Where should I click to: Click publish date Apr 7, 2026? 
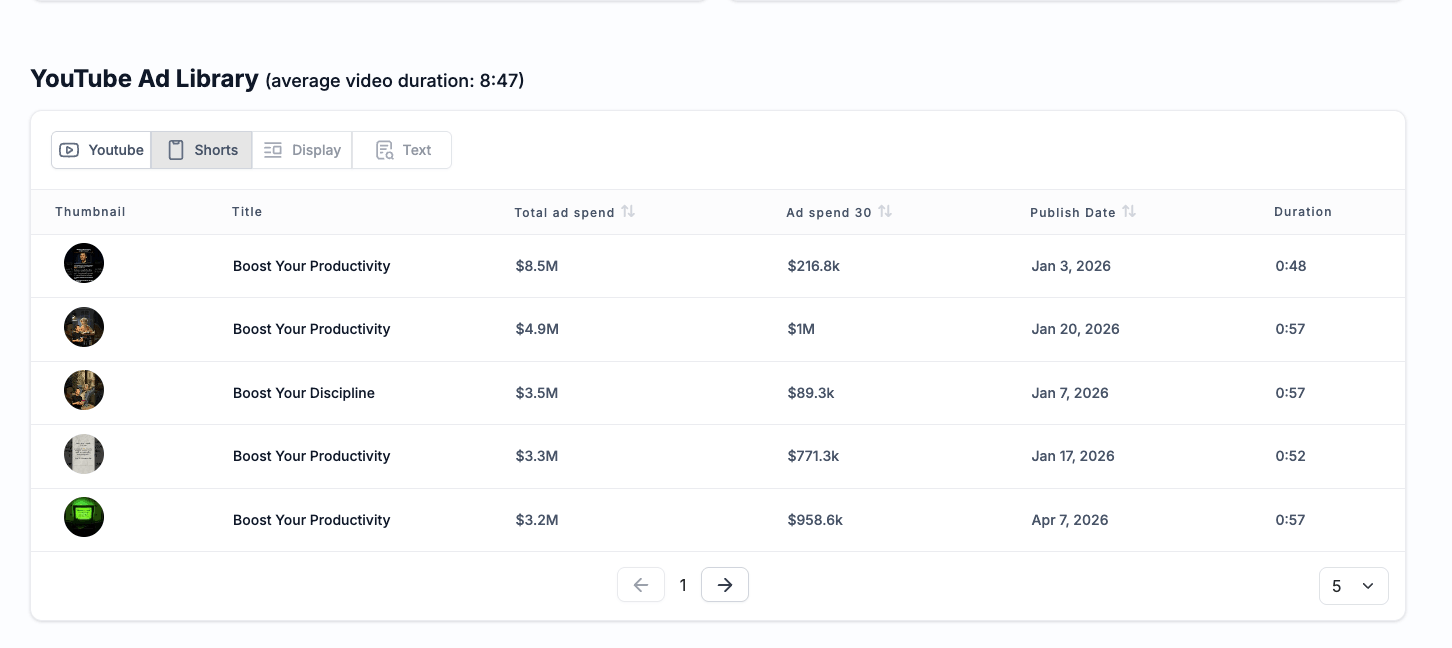(1070, 520)
